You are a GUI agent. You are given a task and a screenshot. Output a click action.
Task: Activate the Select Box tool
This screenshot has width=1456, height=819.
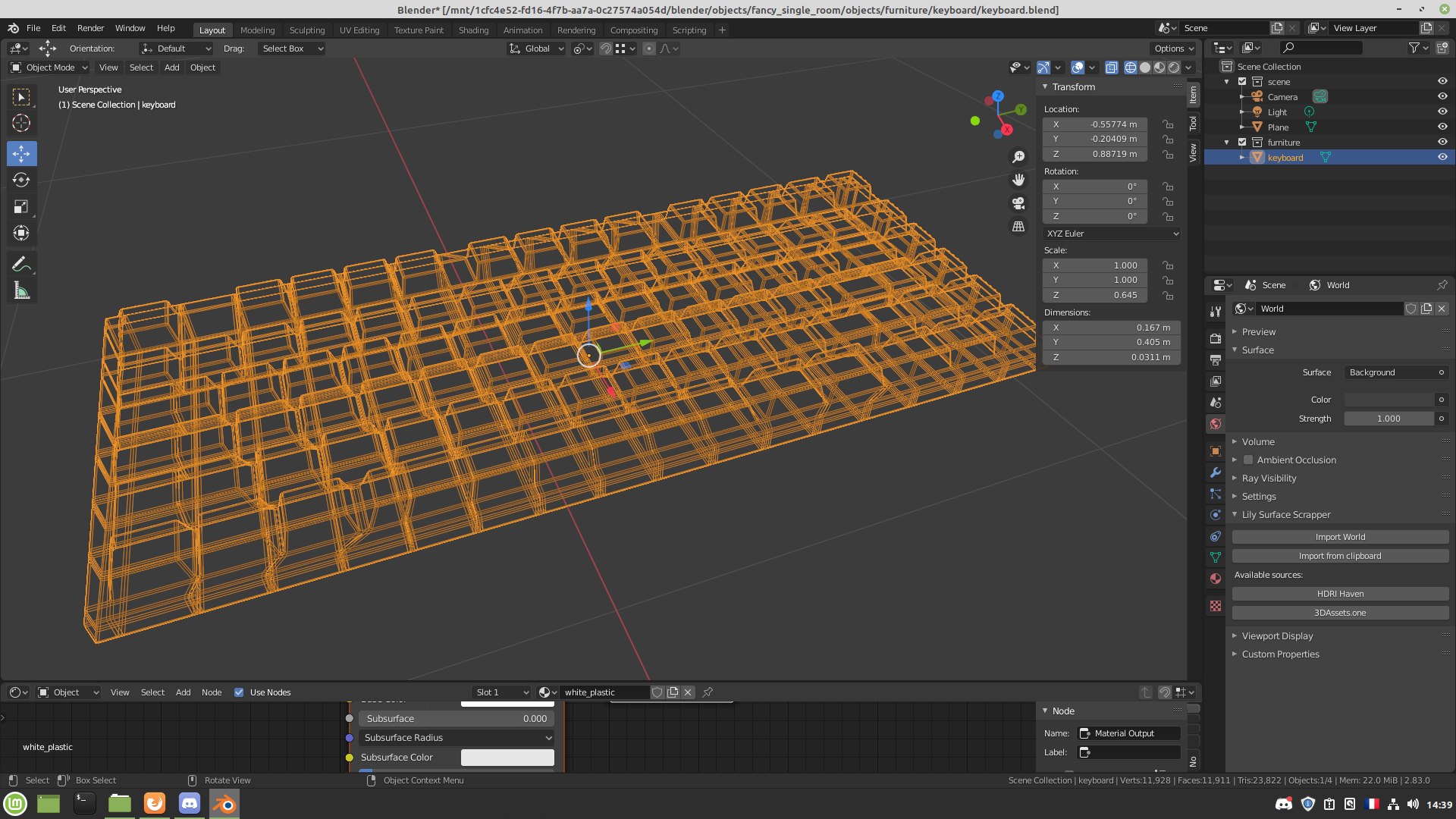pyautogui.click(x=21, y=97)
